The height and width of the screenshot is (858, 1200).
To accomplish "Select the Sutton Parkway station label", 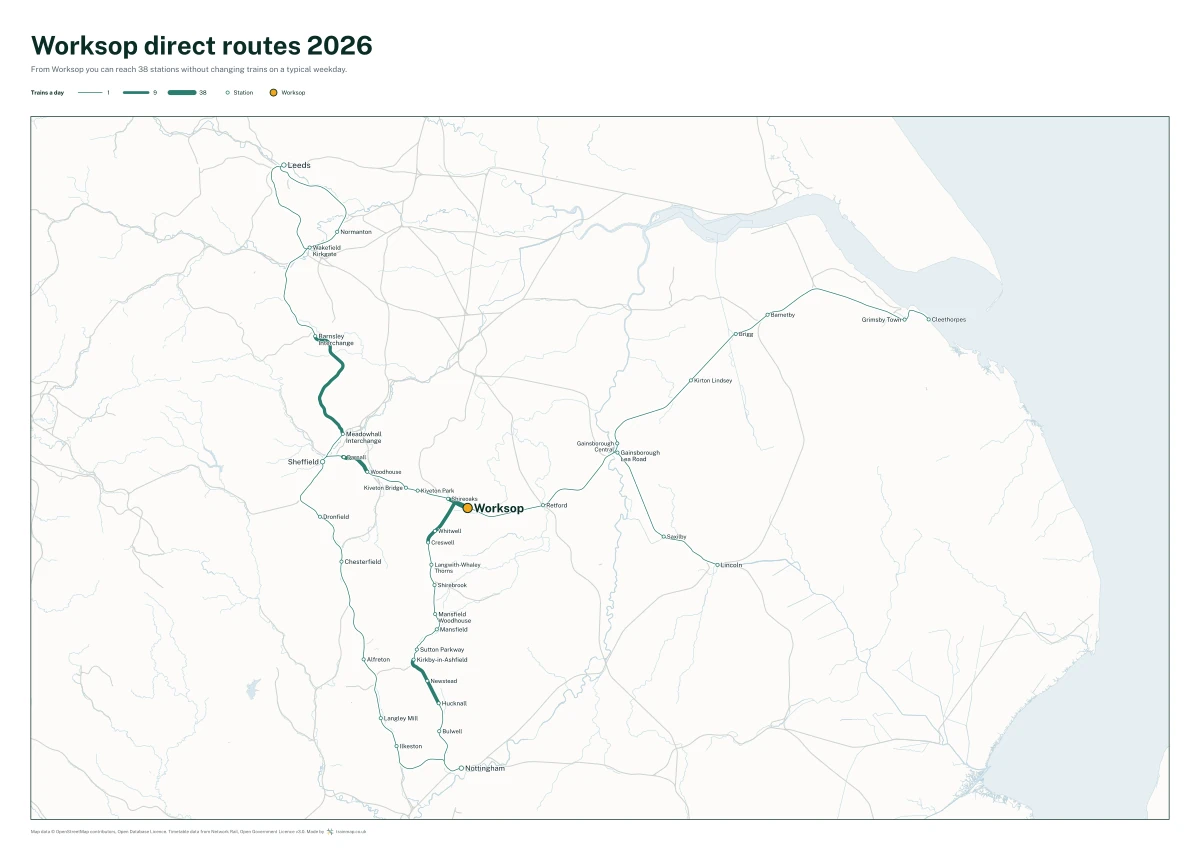I will 442,650.
